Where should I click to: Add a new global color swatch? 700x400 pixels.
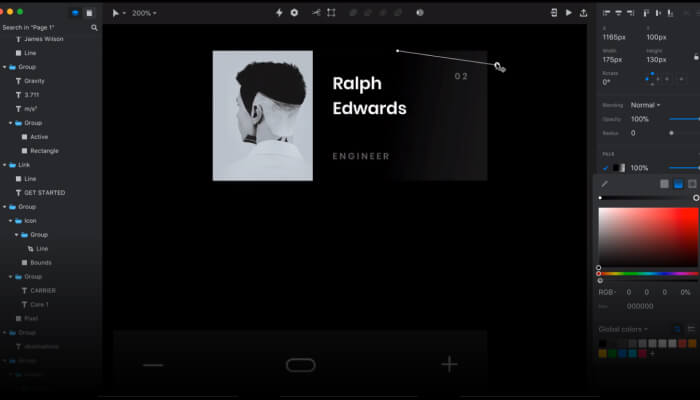tap(652, 354)
